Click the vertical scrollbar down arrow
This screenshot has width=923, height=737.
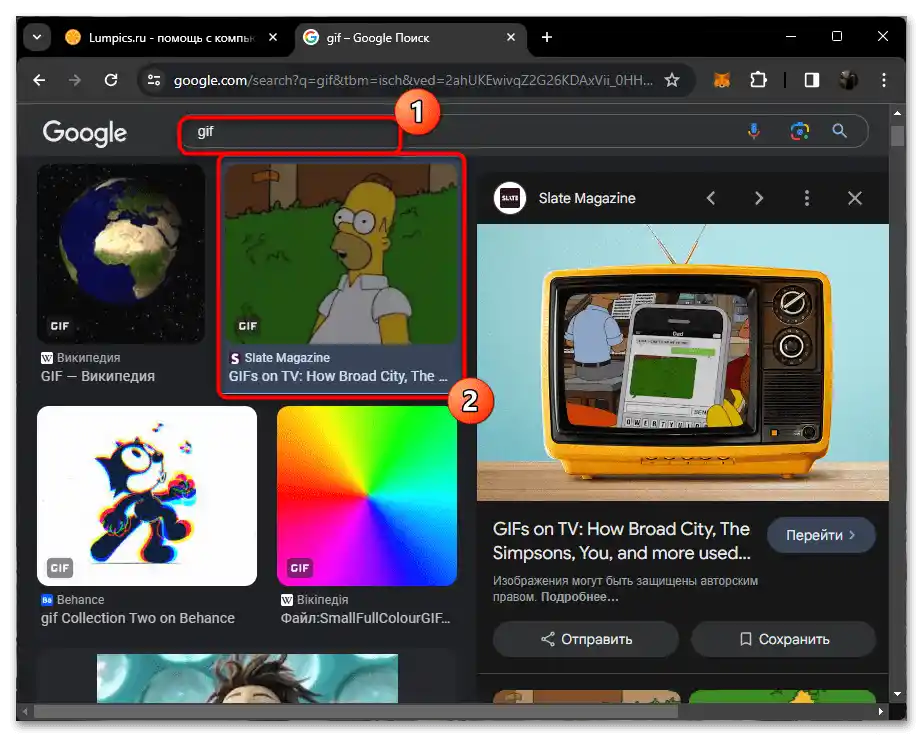pos(897,695)
